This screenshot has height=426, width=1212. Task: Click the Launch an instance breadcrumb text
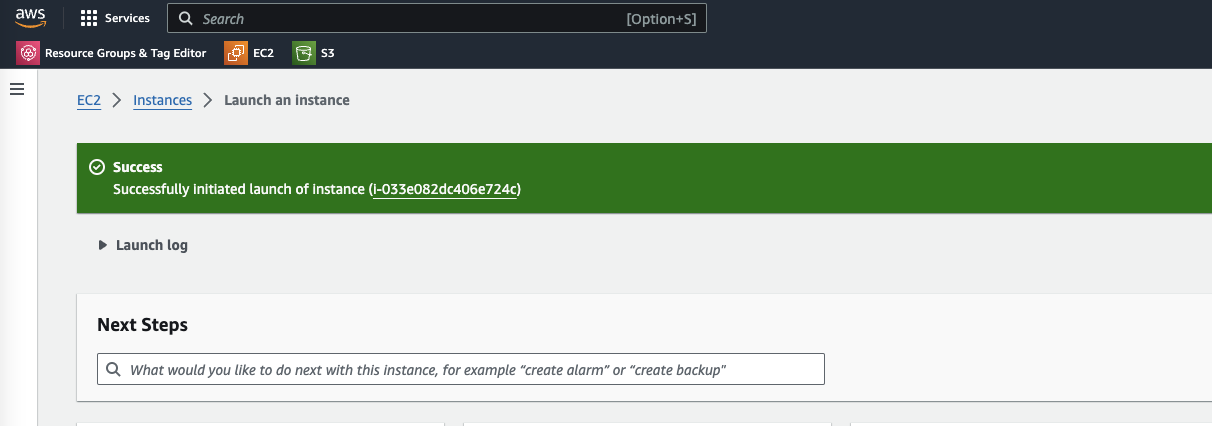click(x=287, y=100)
